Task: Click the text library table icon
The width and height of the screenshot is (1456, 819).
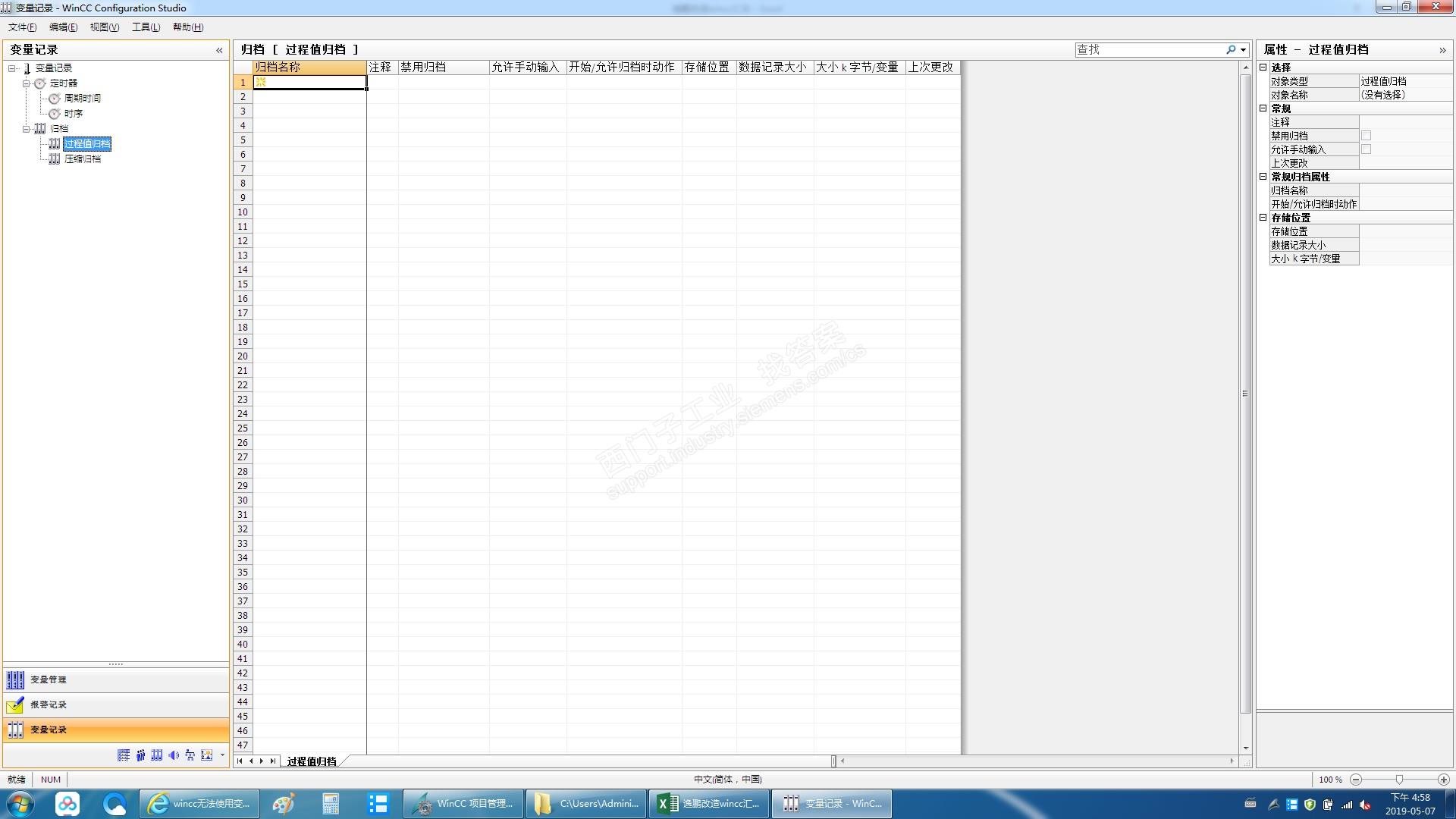Action: pos(124,755)
